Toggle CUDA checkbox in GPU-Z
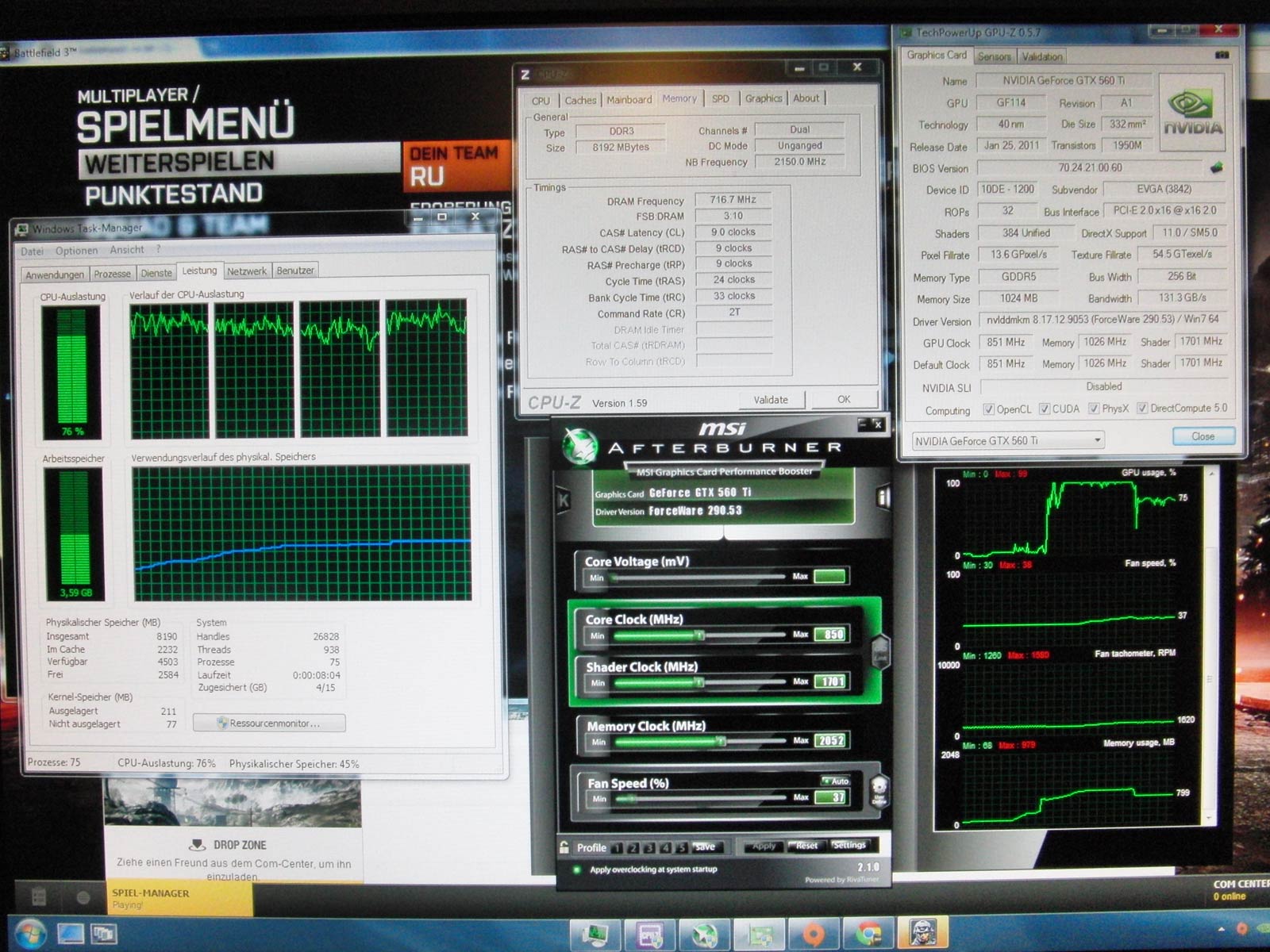 (x=1045, y=409)
